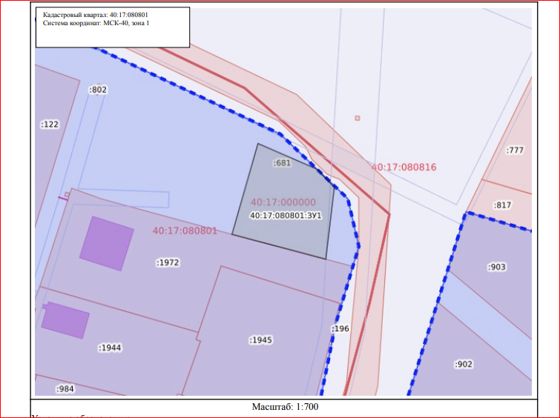Click the Система координат: МСК-40 line
This screenshot has width=560, height=418.
coord(96,23)
